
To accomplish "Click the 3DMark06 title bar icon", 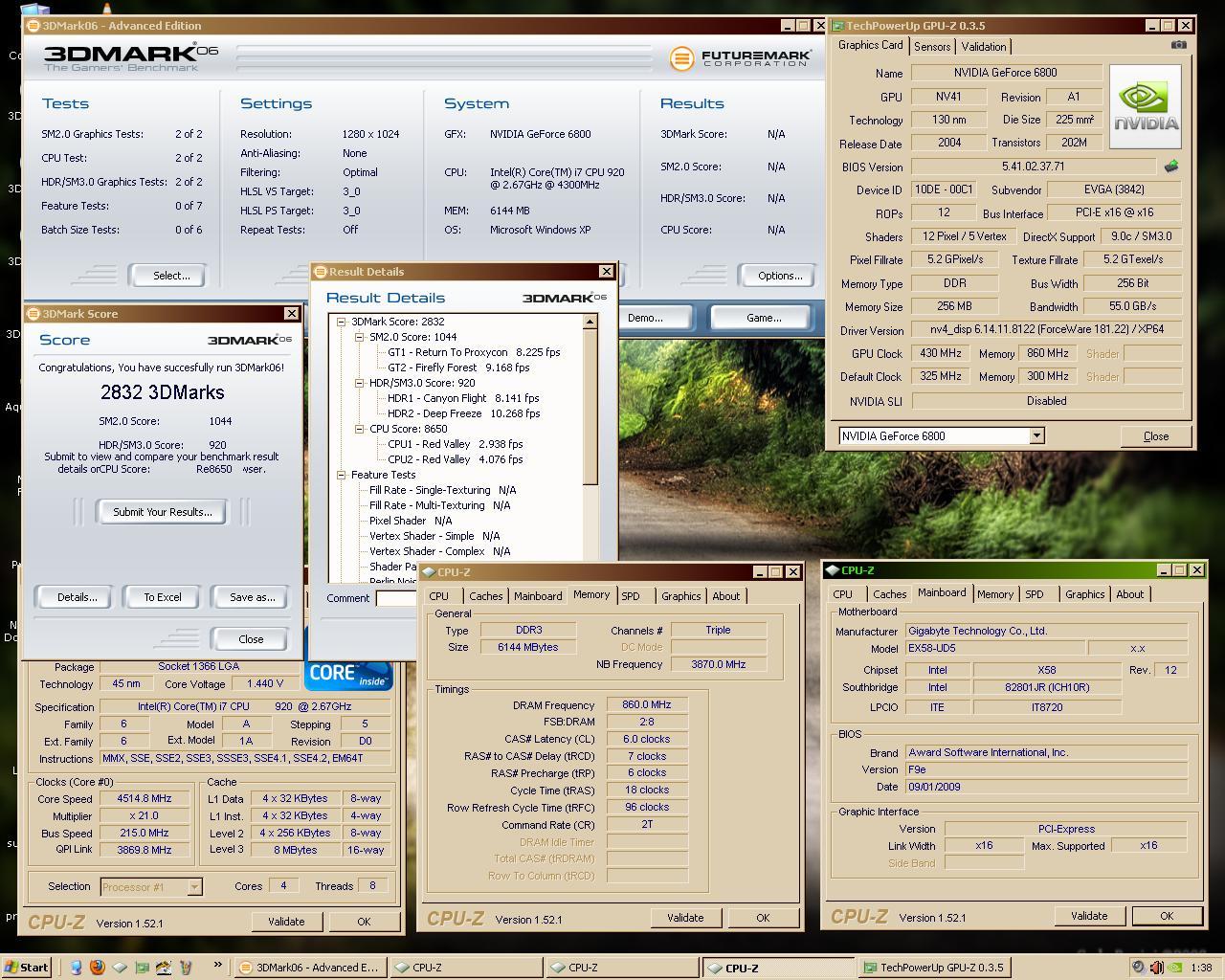I will coord(33,26).
